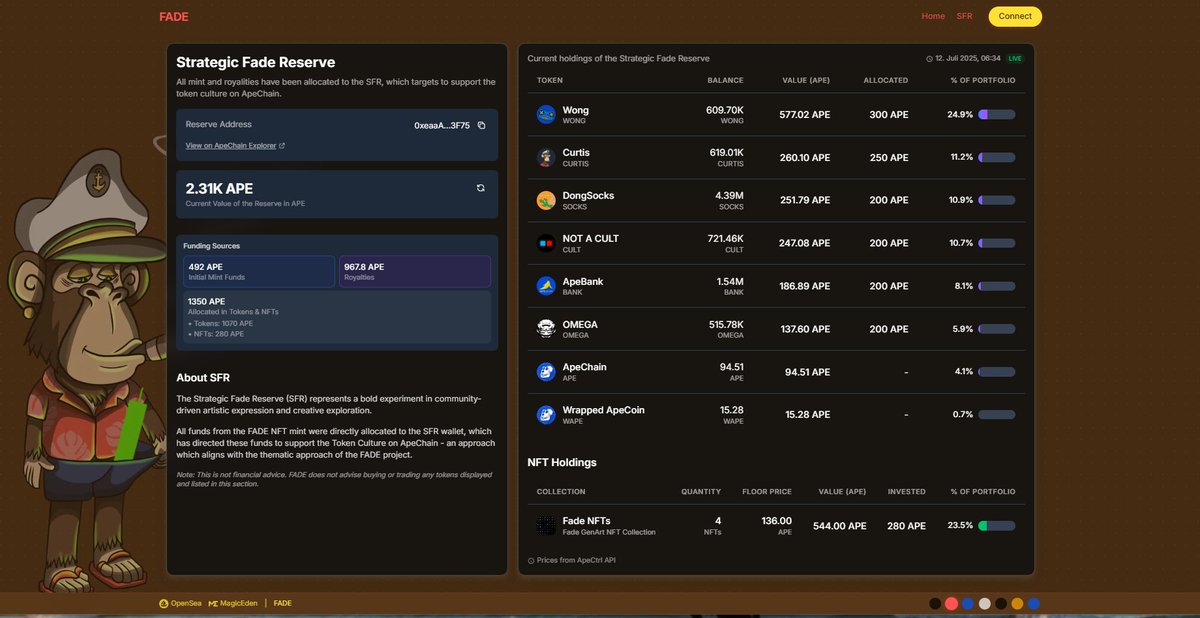Click the Wong token icon
The image size is (1200, 618).
point(546,115)
